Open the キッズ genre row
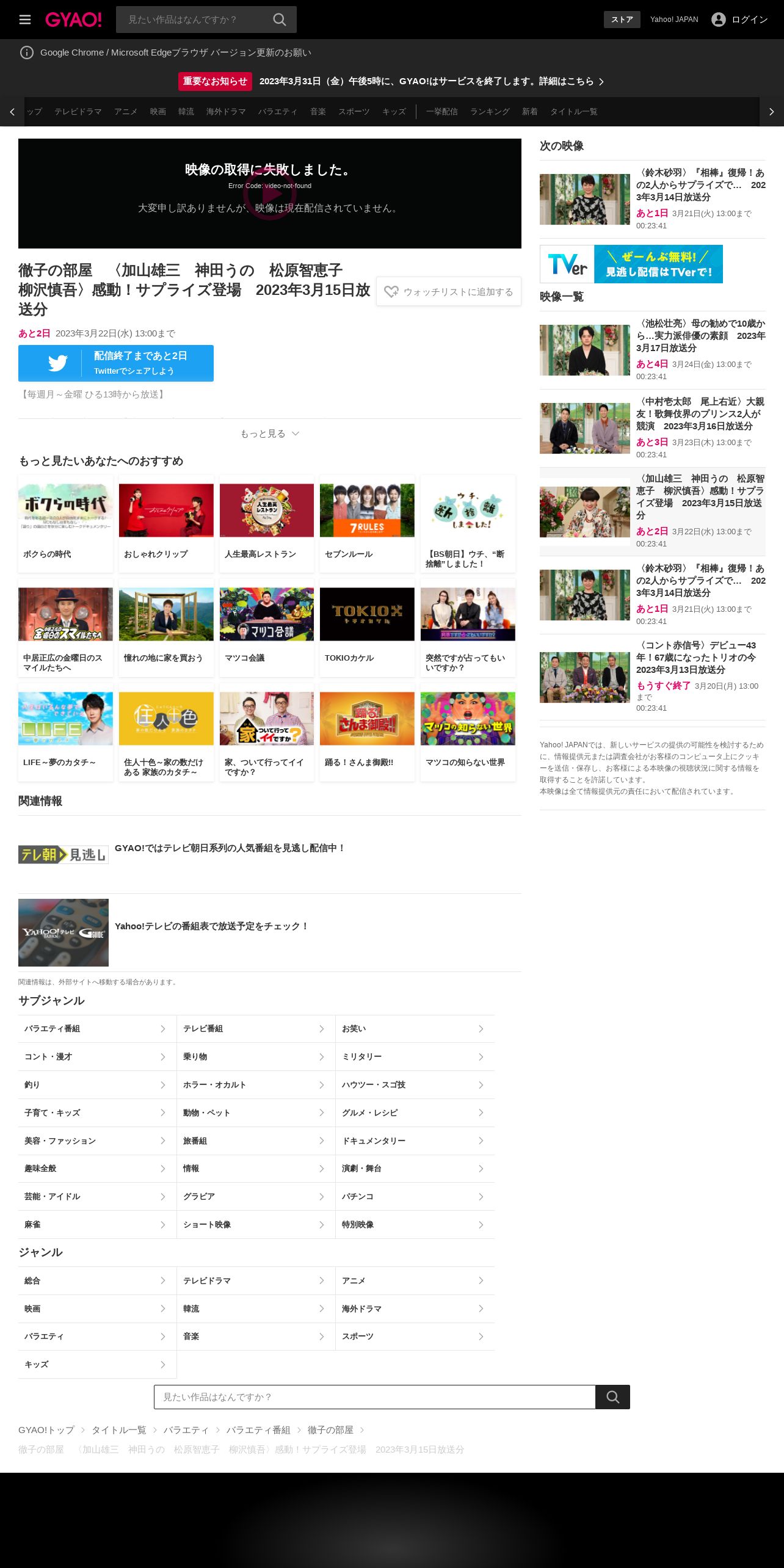The height and width of the screenshot is (1568, 784). tap(97, 1365)
